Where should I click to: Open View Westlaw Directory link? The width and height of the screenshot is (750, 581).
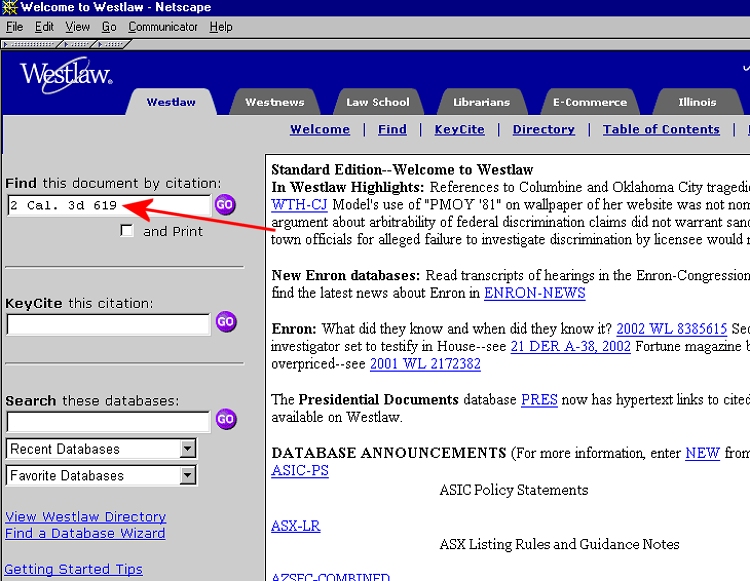tap(86, 516)
